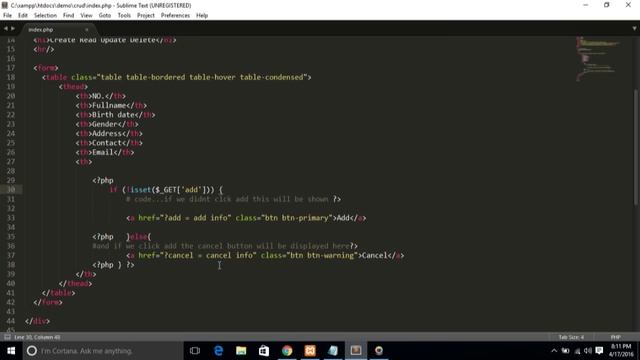The height and width of the screenshot is (360, 640).
Task: Open Windows Store from taskbar
Action: 264,351
